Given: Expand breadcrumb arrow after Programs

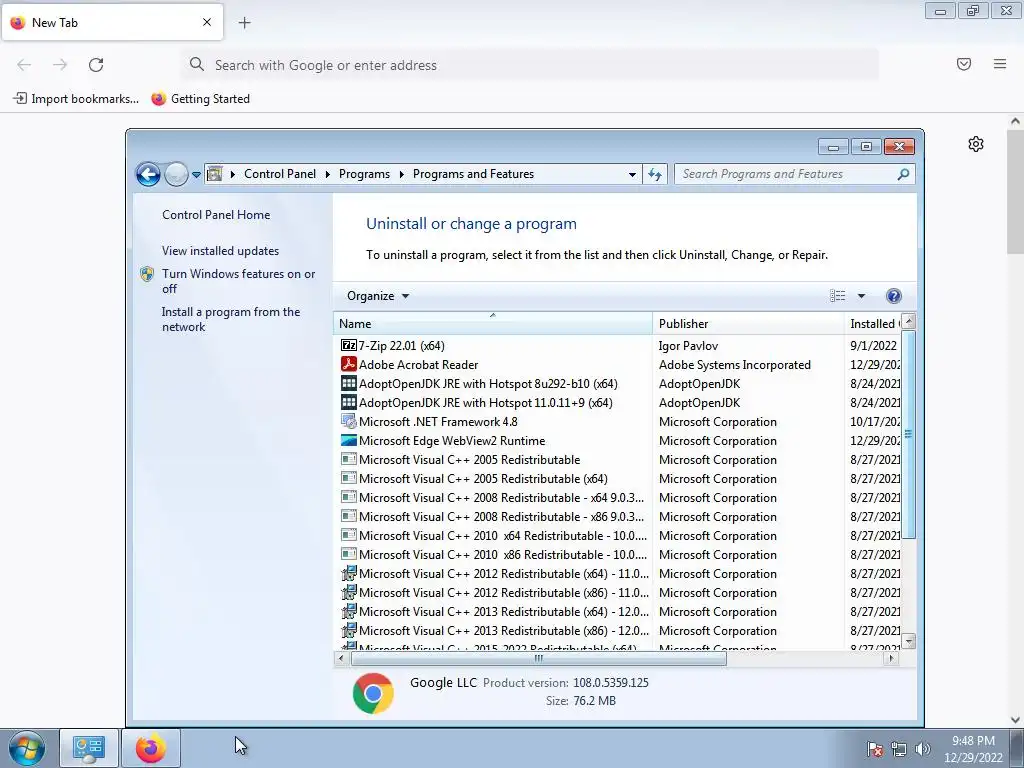Looking at the screenshot, I should [401, 174].
